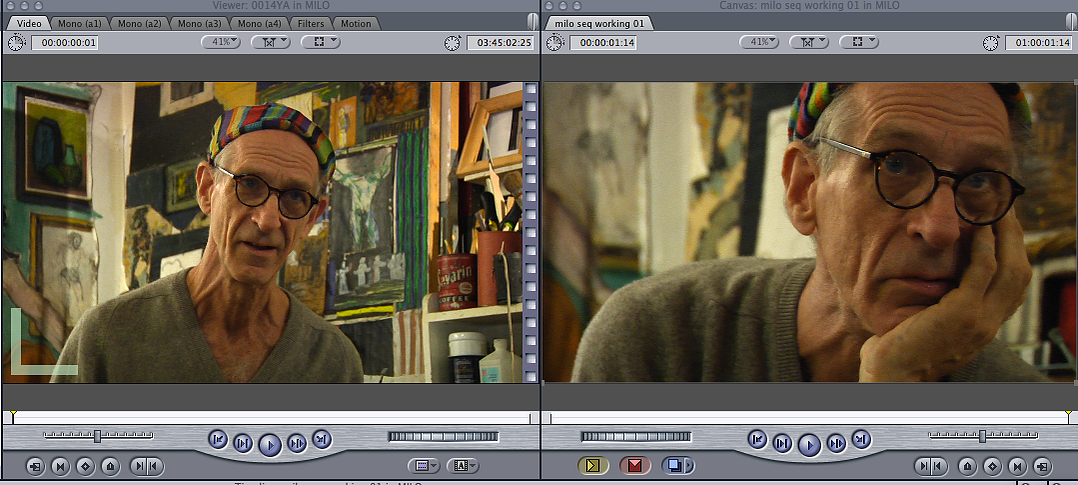Open the Viewer 41% zoom dropdown
This screenshot has height=485, width=1078.
coord(221,42)
